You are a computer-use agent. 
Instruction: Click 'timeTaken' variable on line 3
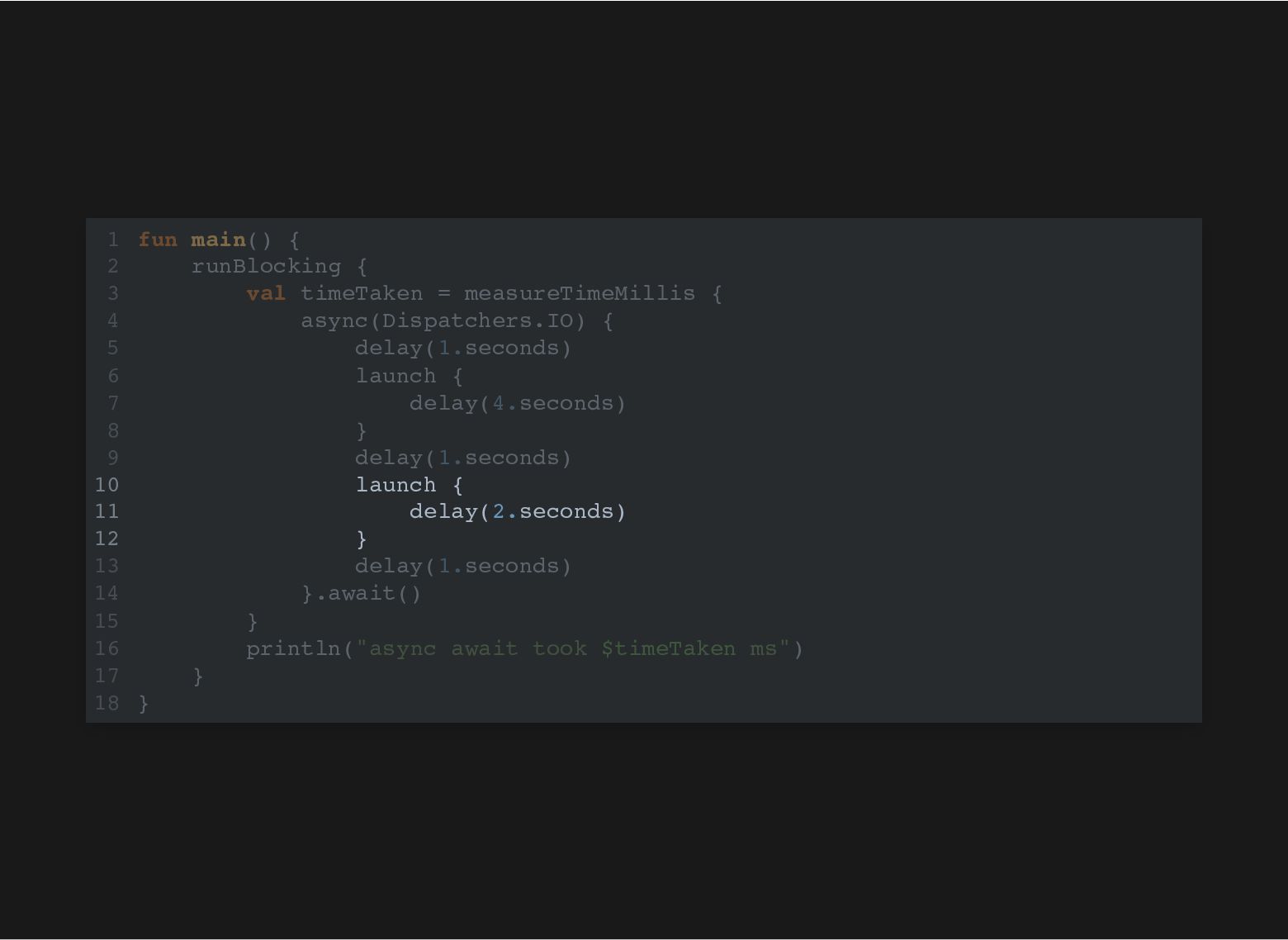point(362,293)
